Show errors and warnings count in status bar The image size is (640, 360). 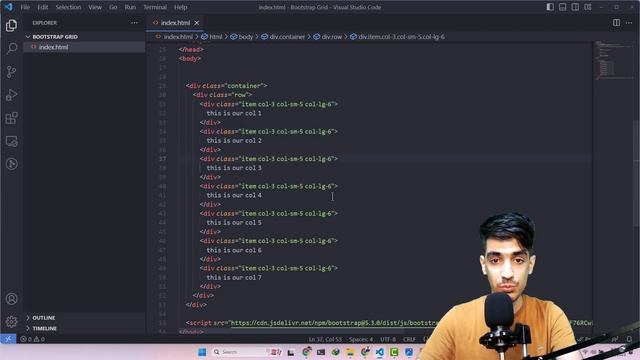click(x=32, y=339)
